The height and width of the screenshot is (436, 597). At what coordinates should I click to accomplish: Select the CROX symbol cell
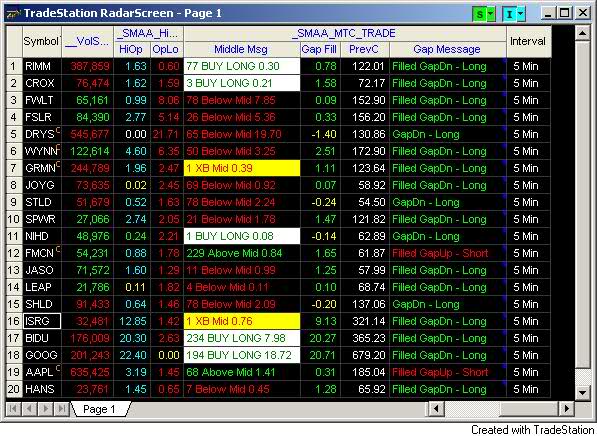[x=42, y=83]
